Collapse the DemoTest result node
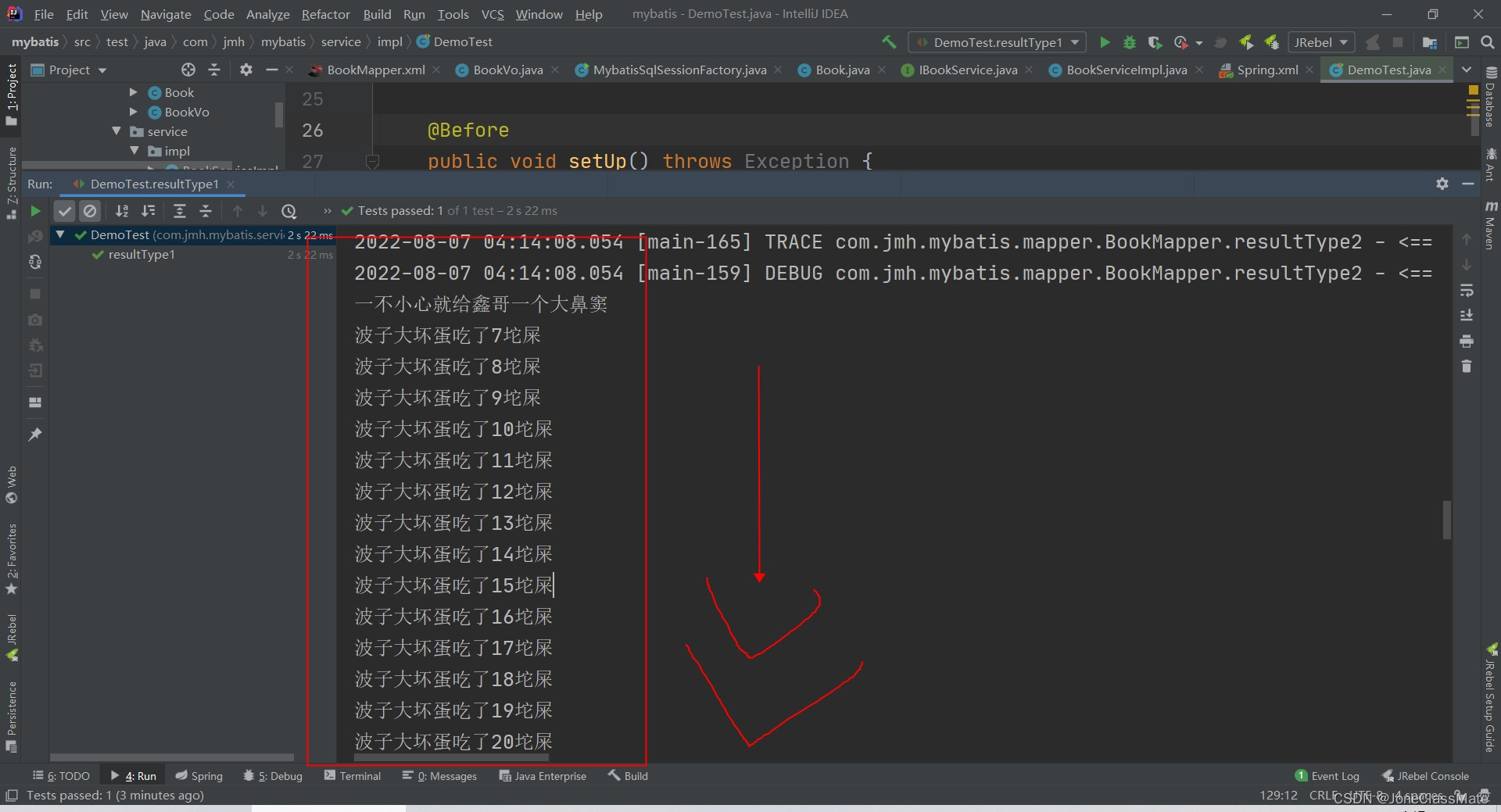This screenshot has width=1501, height=812. (x=60, y=234)
